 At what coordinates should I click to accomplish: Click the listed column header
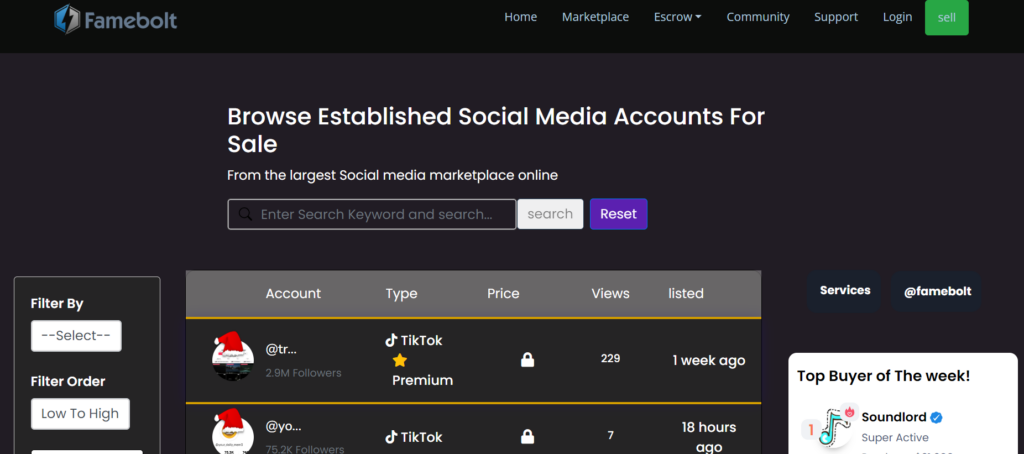pyautogui.click(x=686, y=294)
